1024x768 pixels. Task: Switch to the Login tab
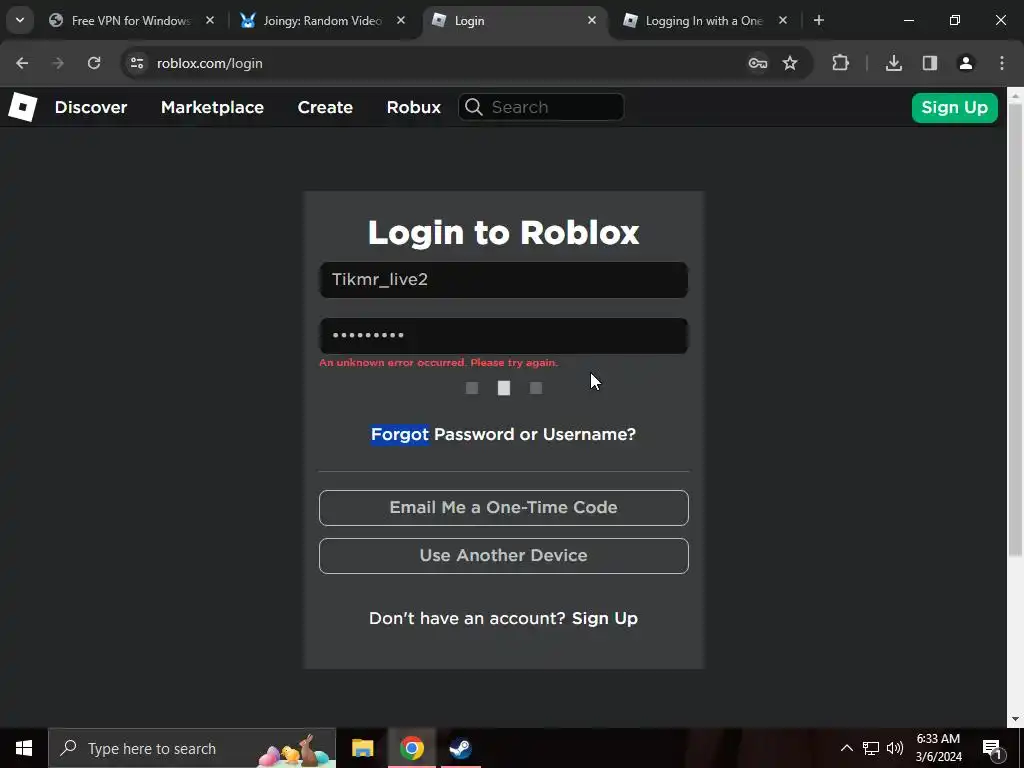tap(513, 21)
